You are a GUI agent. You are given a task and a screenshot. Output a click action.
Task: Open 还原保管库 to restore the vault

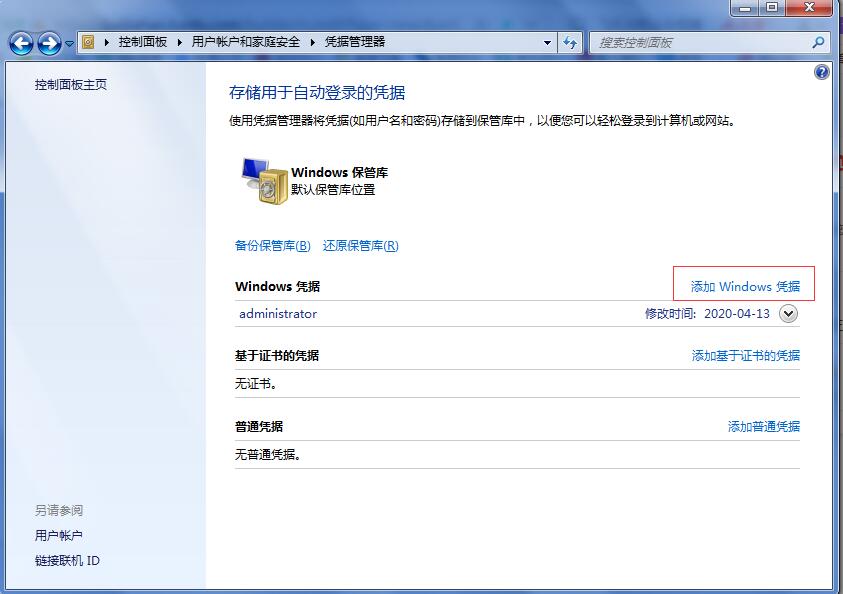[358, 246]
